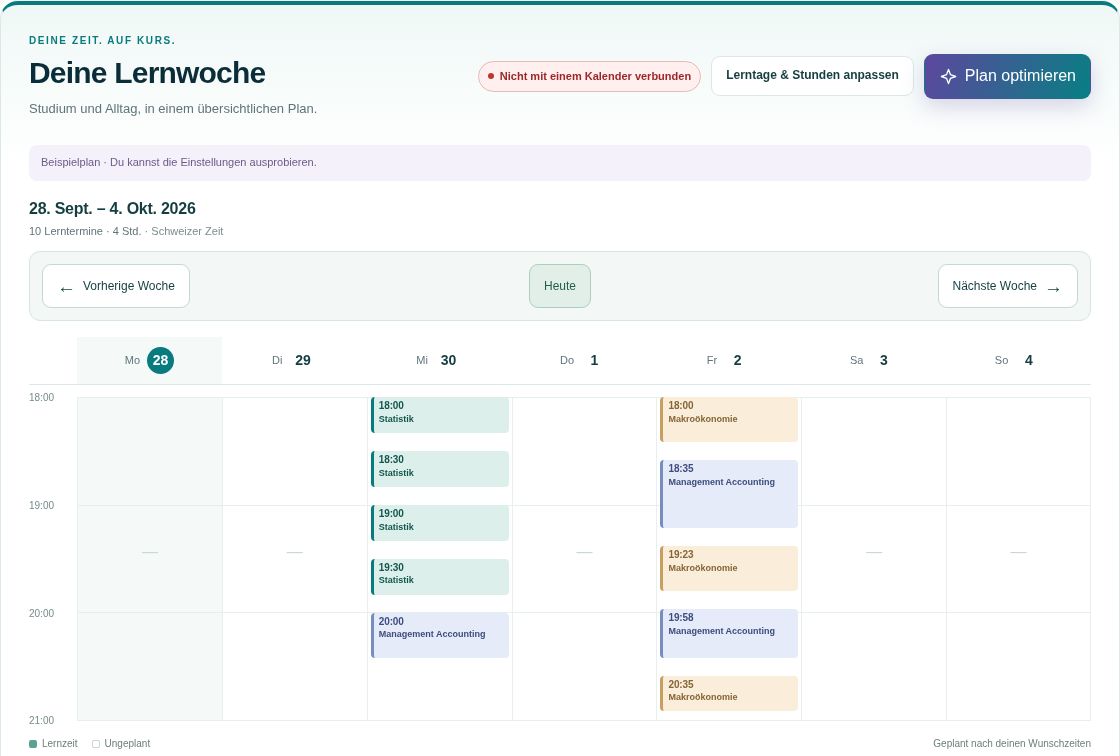This screenshot has height=756, width=1120.
Task: Click the sparkle icon in Plan optimieren
Action: [948, 76]
